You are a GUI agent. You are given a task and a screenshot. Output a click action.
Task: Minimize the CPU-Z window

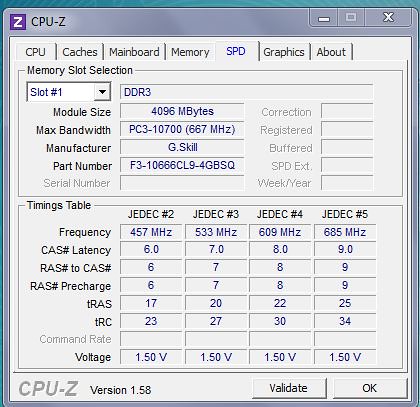[x=323, y=19]
